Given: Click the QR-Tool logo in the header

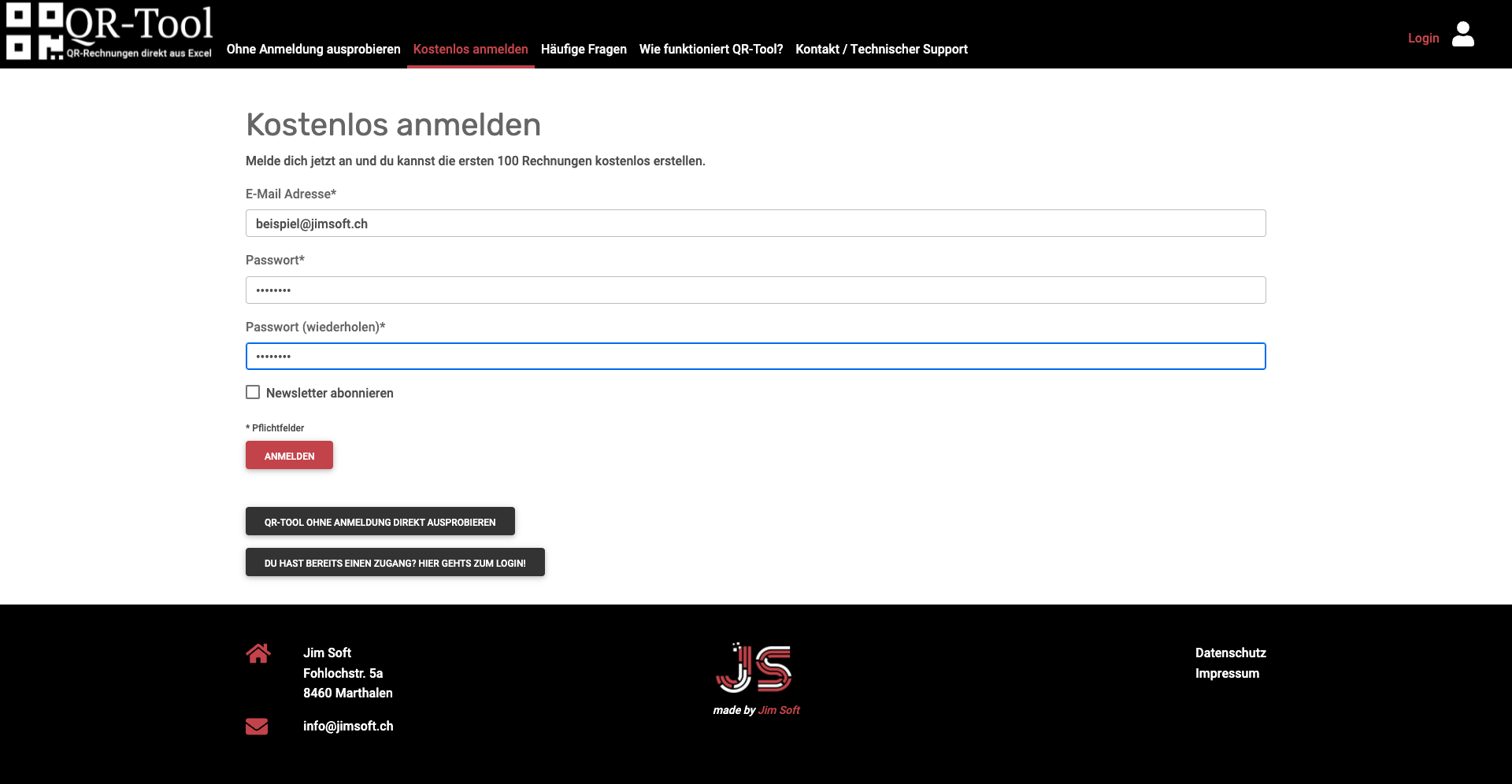Looking at the screenshot, I should [109, 31].
